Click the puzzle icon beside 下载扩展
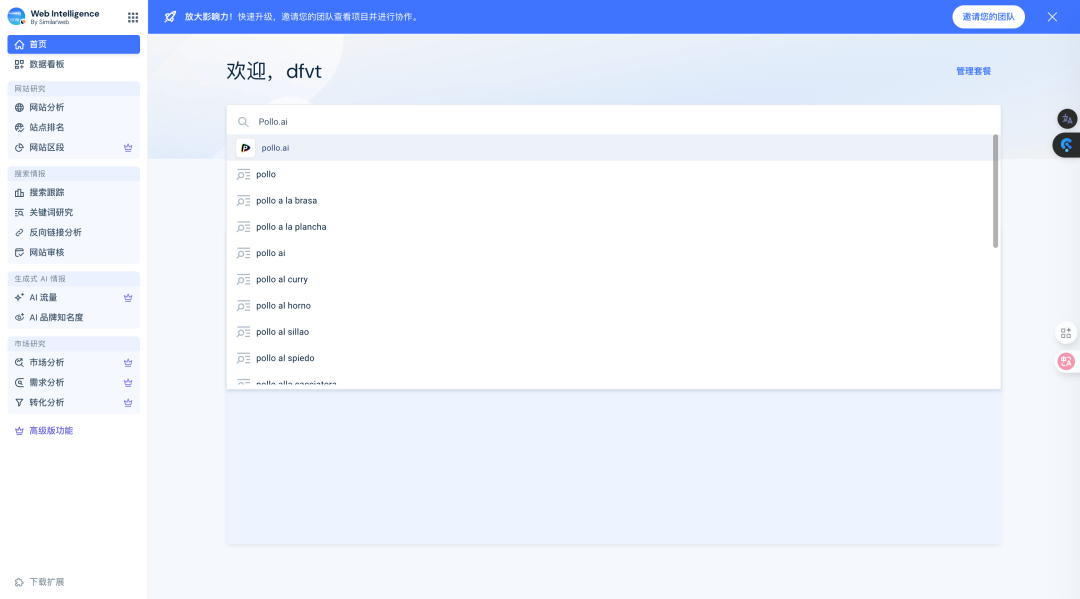This screenshot has height=599, width=1080. [x=19, y=582]
